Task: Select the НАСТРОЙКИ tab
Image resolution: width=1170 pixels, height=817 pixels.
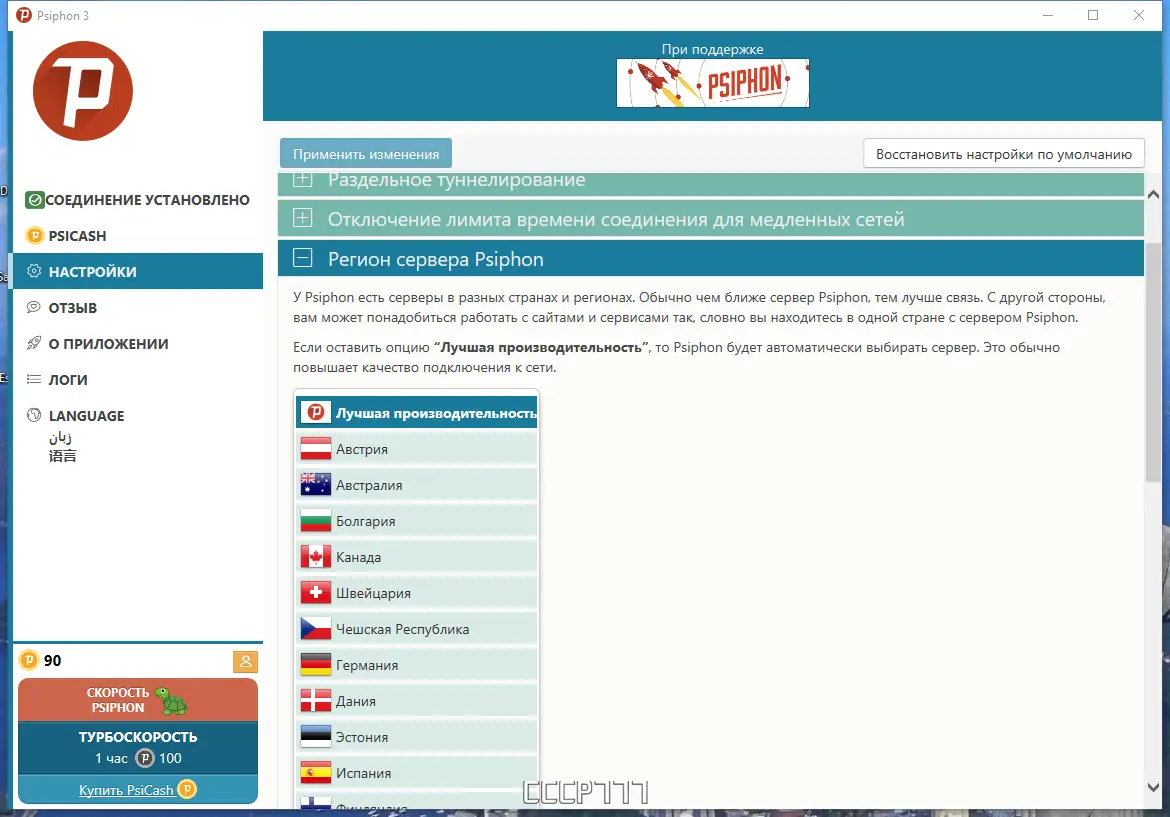Action: 138,272
